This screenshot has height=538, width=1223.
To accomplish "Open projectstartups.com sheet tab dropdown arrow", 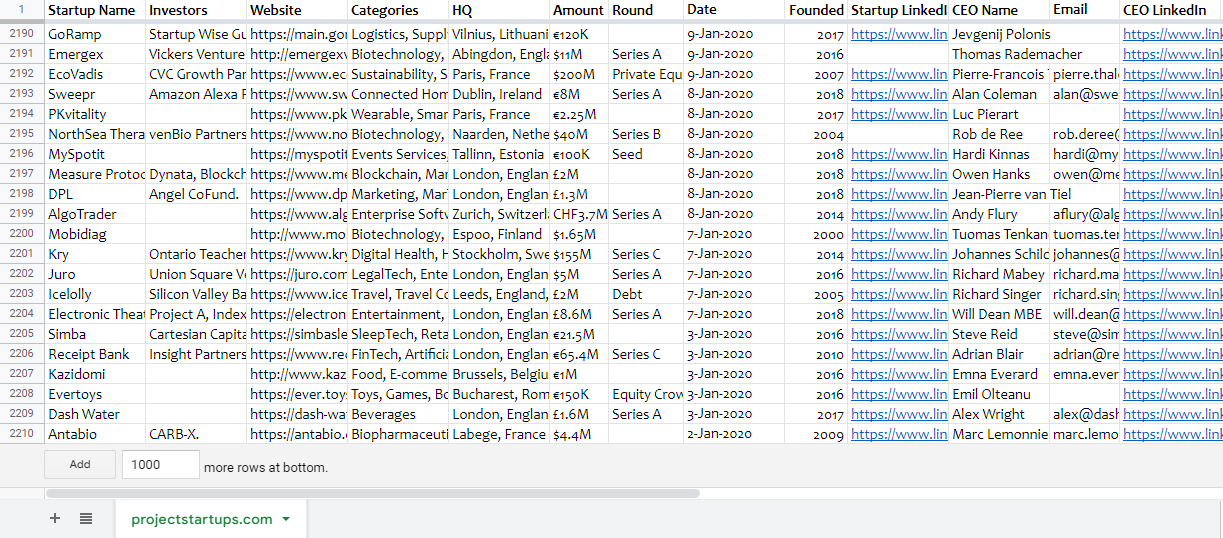I will pyautogui.click(x=286, y=519).
